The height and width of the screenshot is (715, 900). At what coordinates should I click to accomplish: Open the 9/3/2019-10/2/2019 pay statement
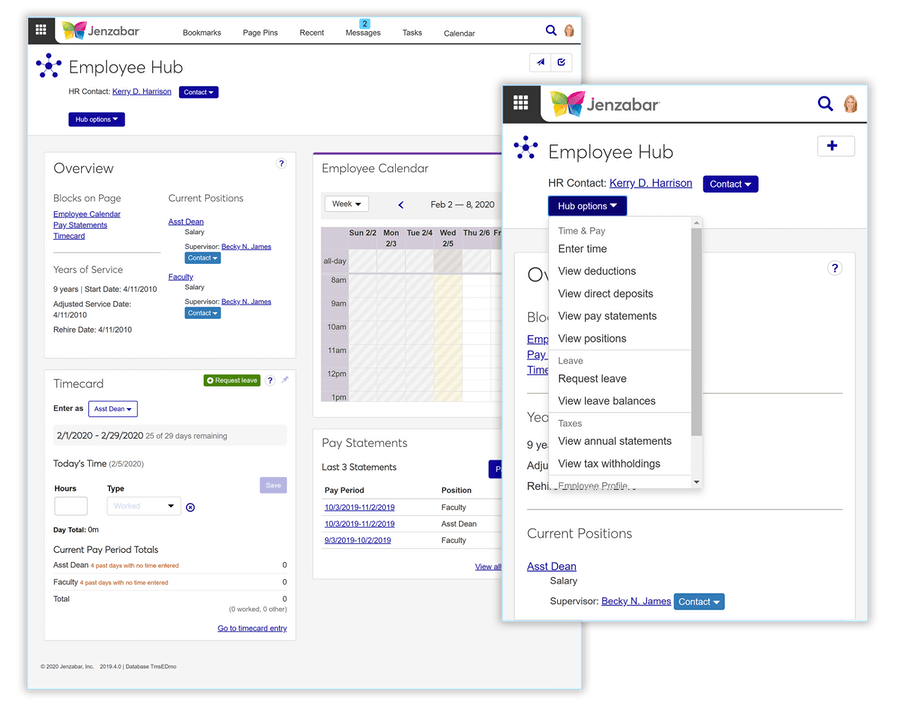pos(358,541)
